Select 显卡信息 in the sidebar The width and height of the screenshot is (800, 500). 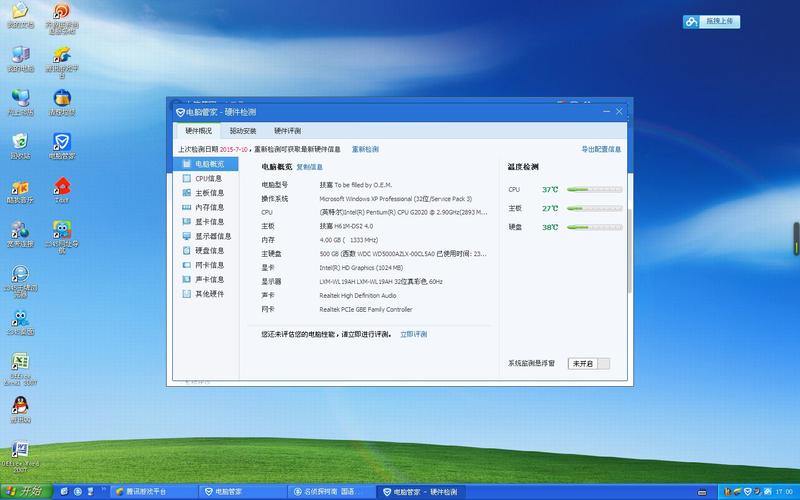[x=205, y=221]
